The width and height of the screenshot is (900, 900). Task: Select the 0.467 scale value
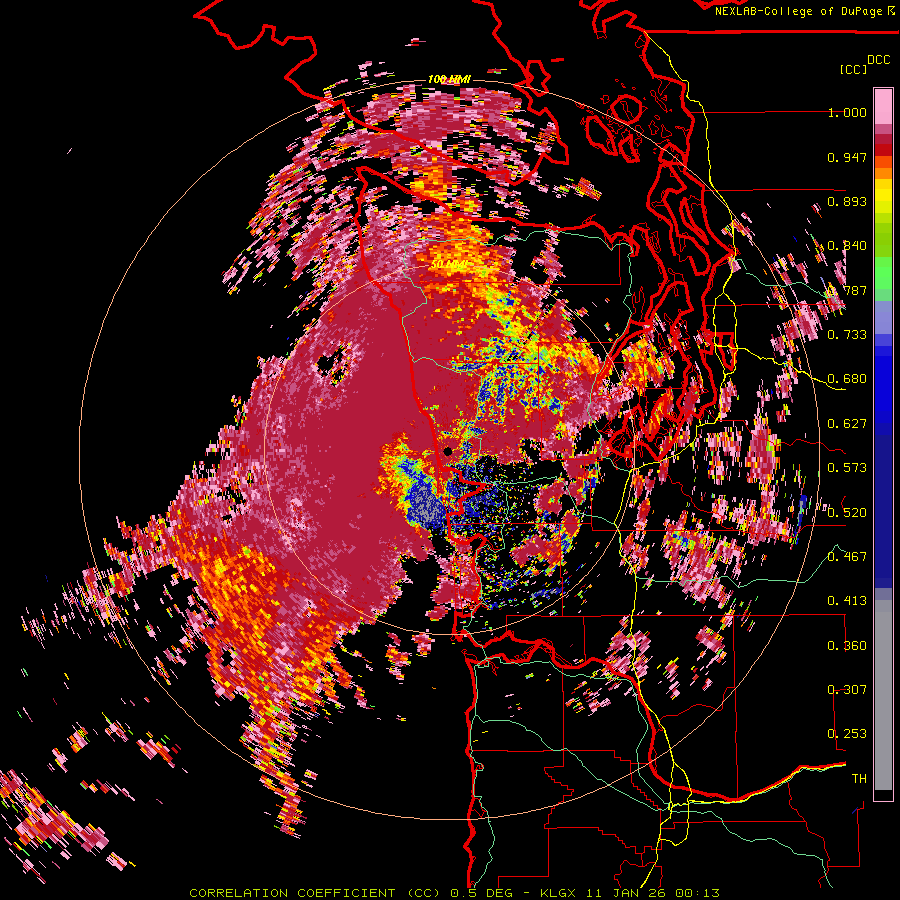click(847, 556)
